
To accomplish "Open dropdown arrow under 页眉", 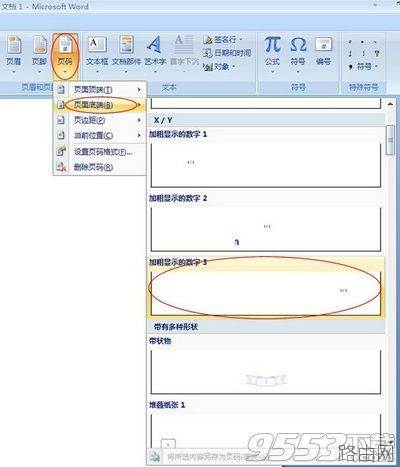I will [14, 72].
